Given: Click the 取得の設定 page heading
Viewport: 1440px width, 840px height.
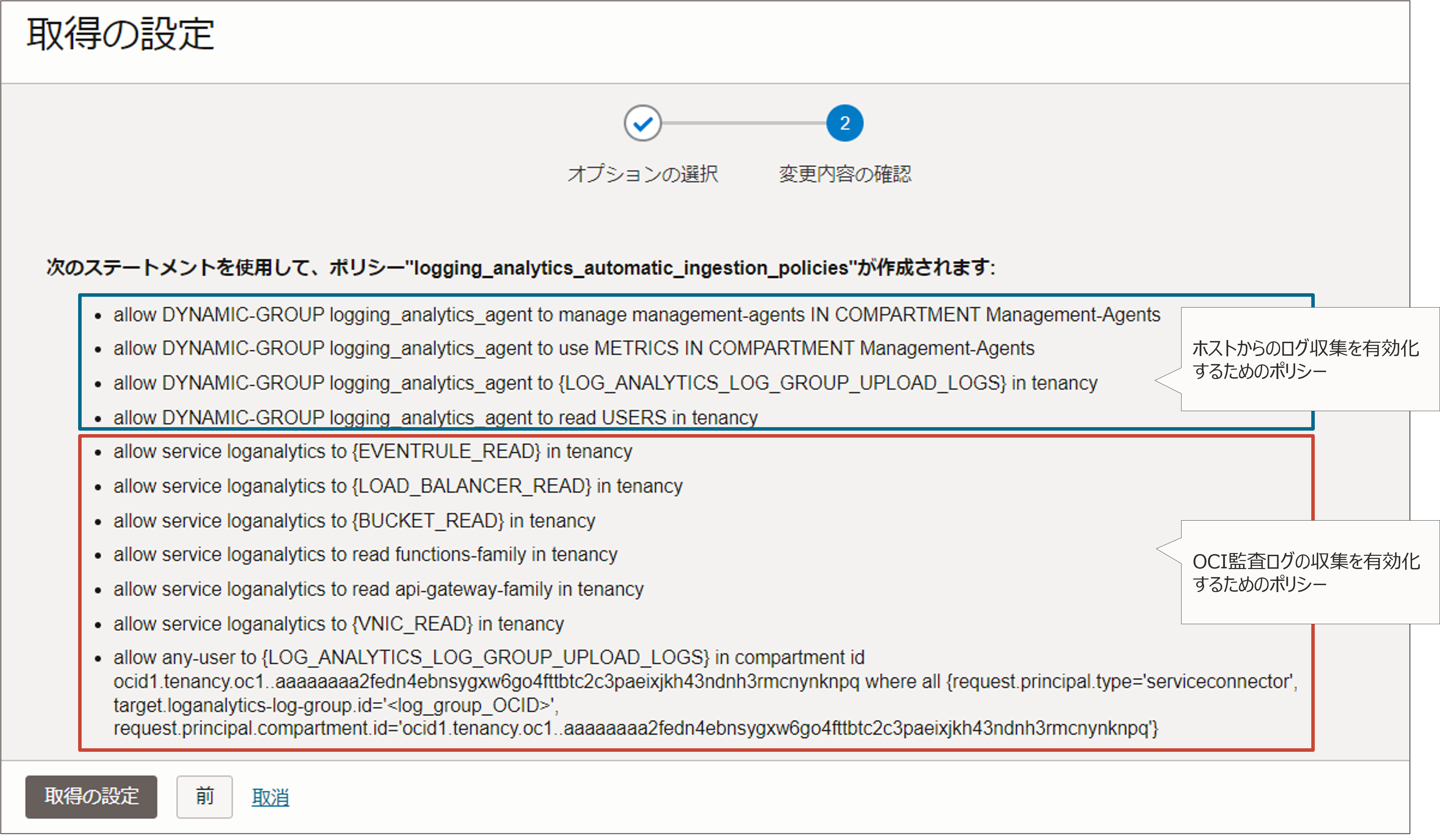Looking at the screenshot, I should (x=120, y=34).
